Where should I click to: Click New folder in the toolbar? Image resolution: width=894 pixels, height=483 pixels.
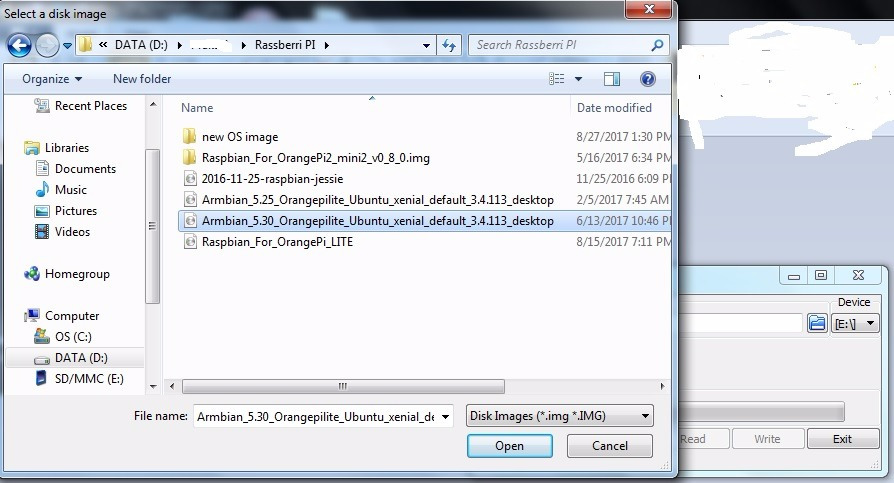click(142, 79)
